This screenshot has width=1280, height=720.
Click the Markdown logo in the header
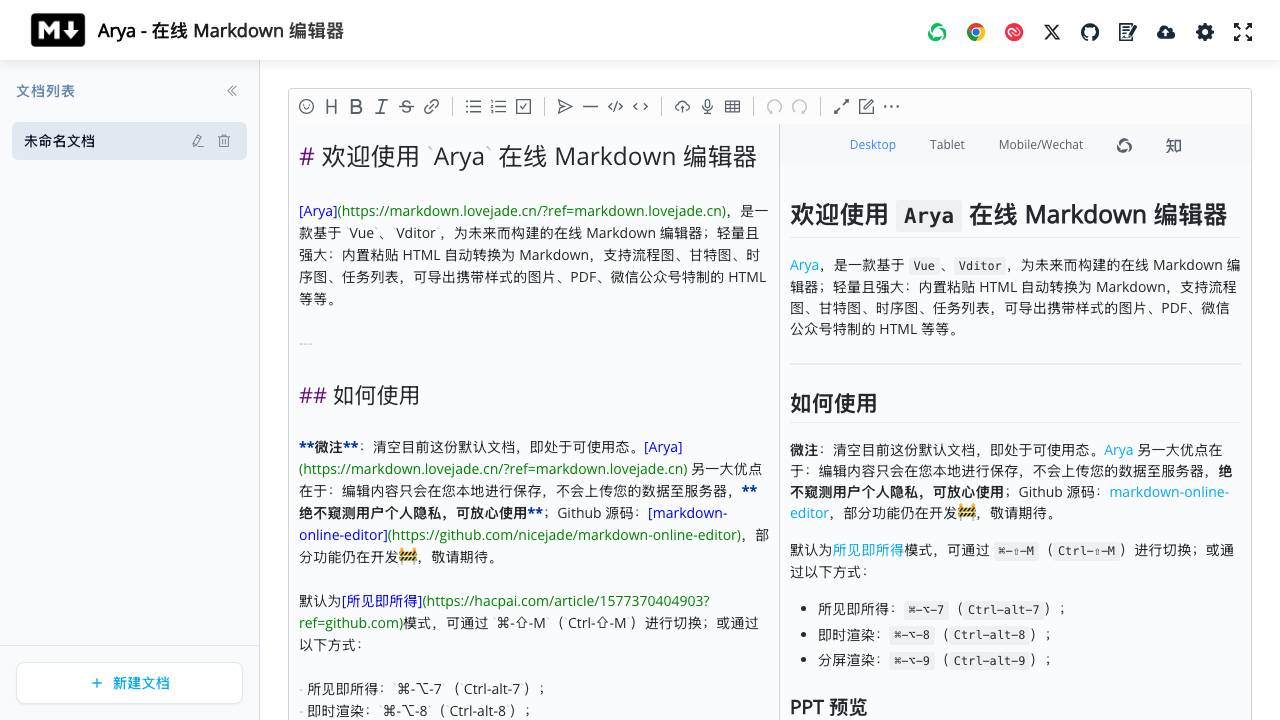coord(58,30)
